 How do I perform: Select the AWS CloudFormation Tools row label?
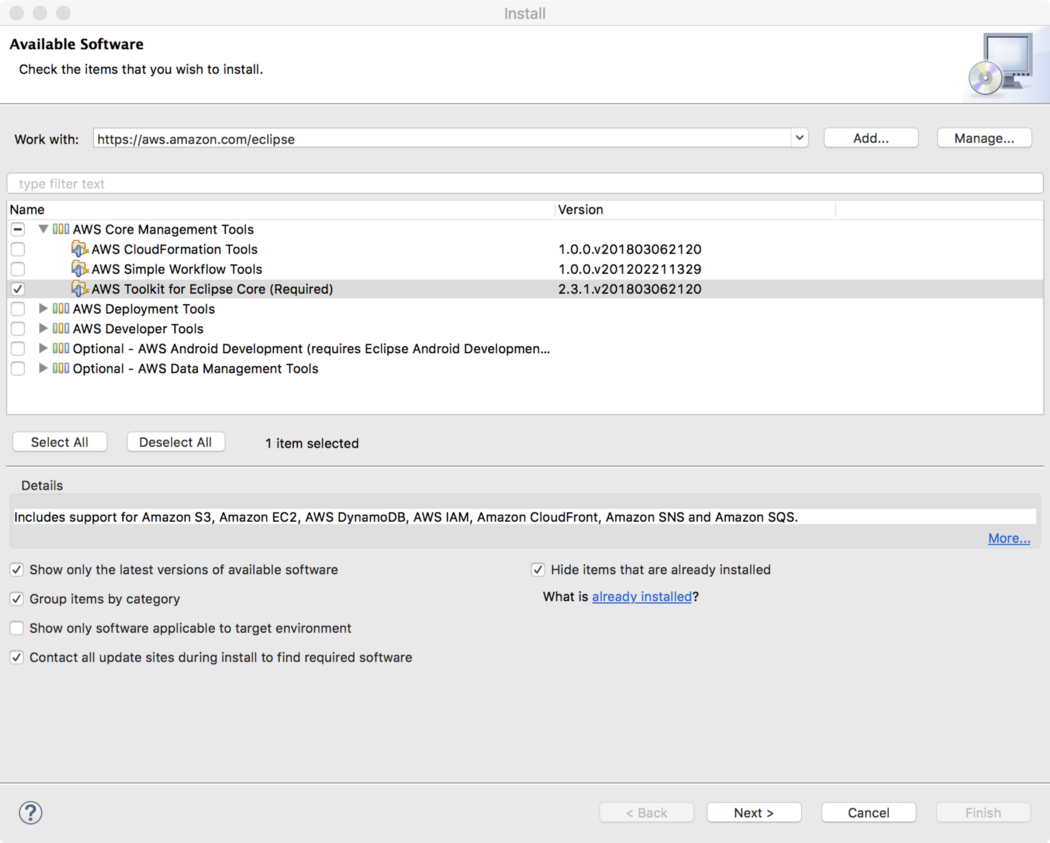point(174,249)
